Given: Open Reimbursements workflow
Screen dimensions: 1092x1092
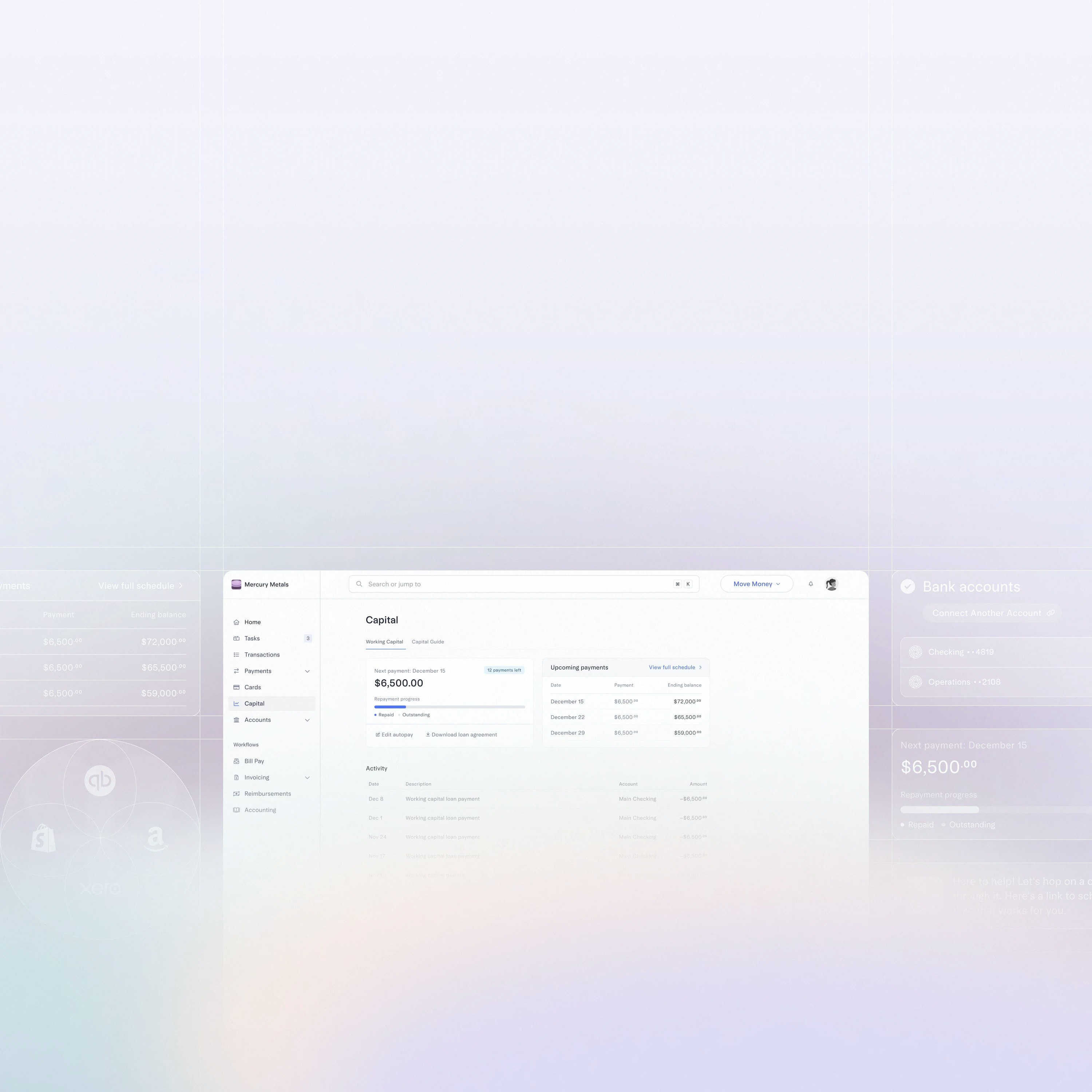Looking at the screenshot, I should [x=272, y=794].
